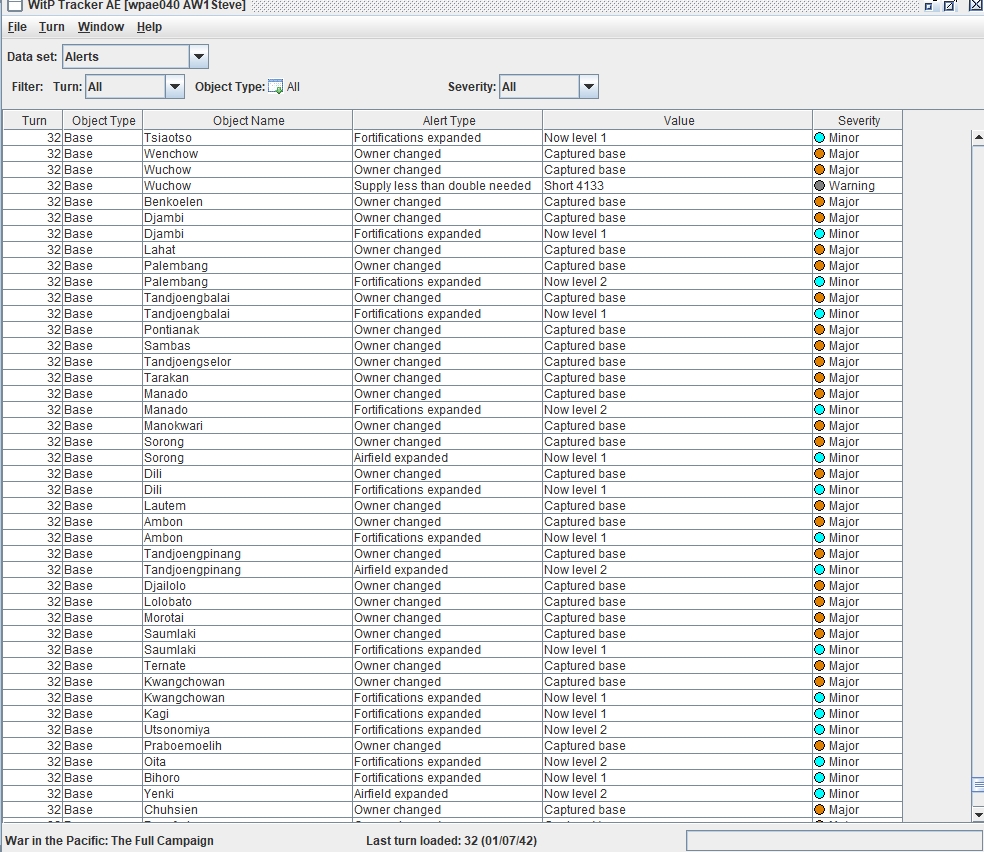
Task: Click the Minor severity dot for Utsonomiya
Action: tap(820, 730)
